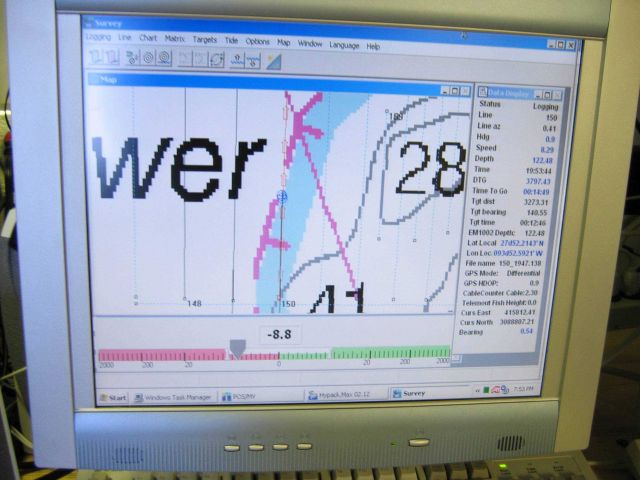Click survey line label 150 on map
Screen dimensions: 640x480
288,304
